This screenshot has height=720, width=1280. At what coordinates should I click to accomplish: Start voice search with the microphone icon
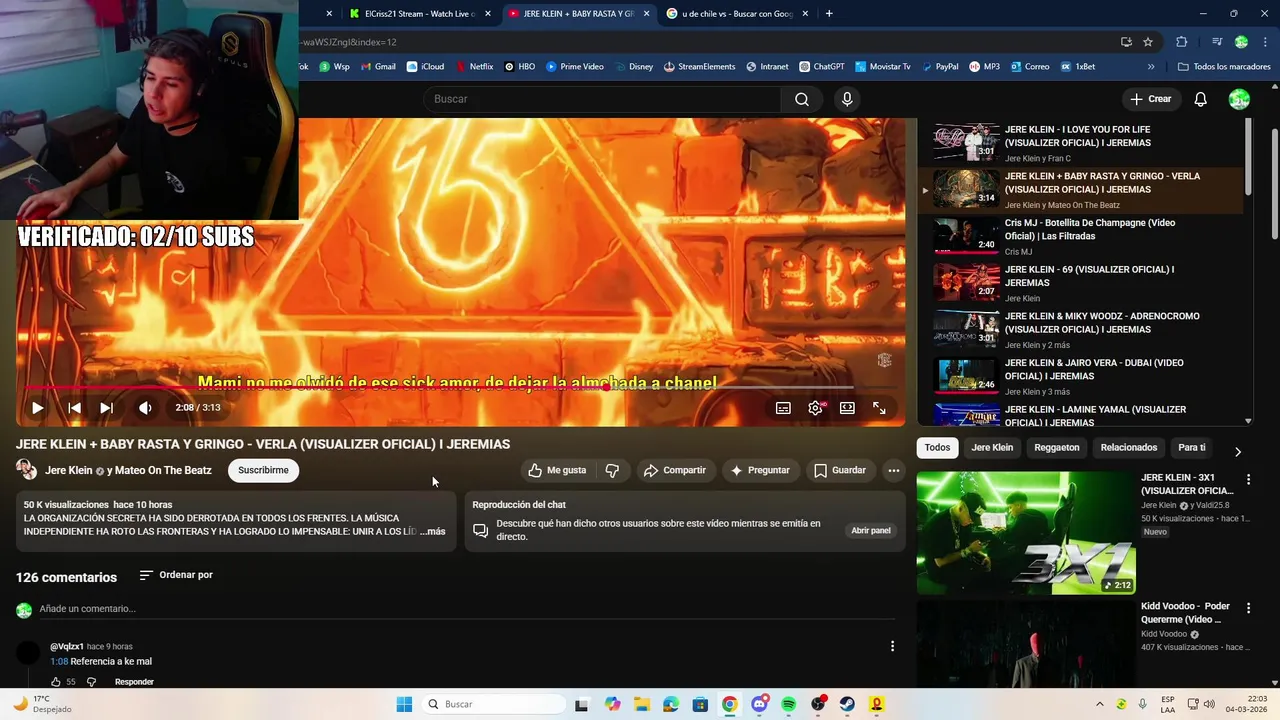847,99
